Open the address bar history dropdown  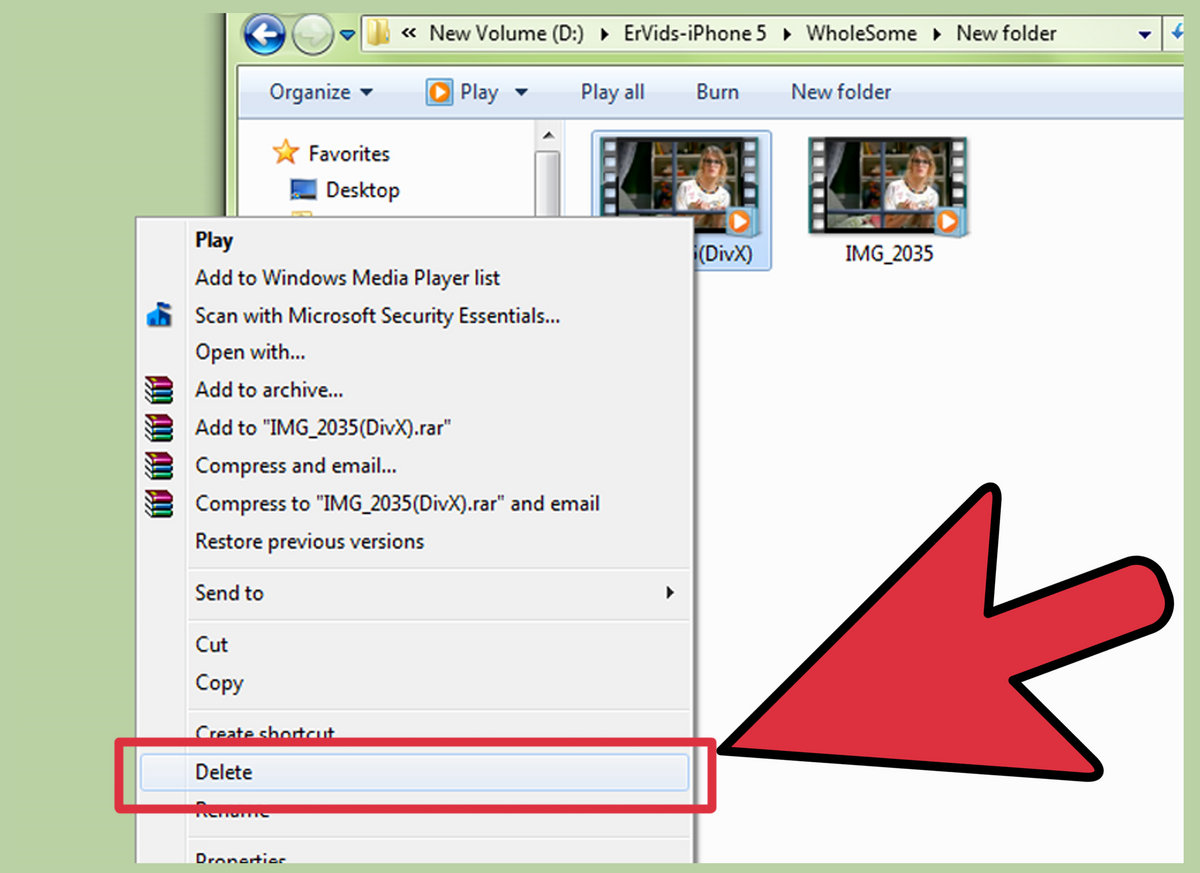(1146, 33)
